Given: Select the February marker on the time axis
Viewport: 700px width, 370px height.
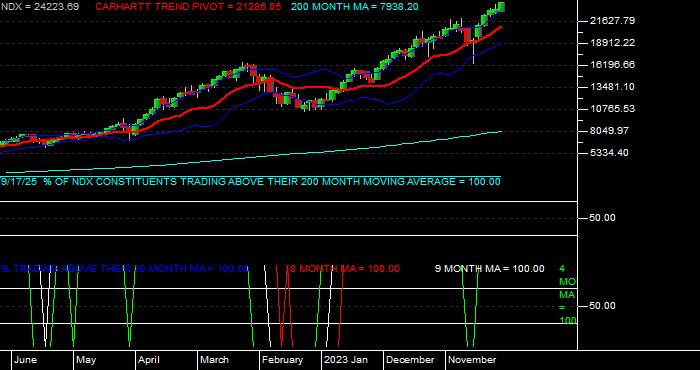Looking at the screenshot, I should click(282, 360).
